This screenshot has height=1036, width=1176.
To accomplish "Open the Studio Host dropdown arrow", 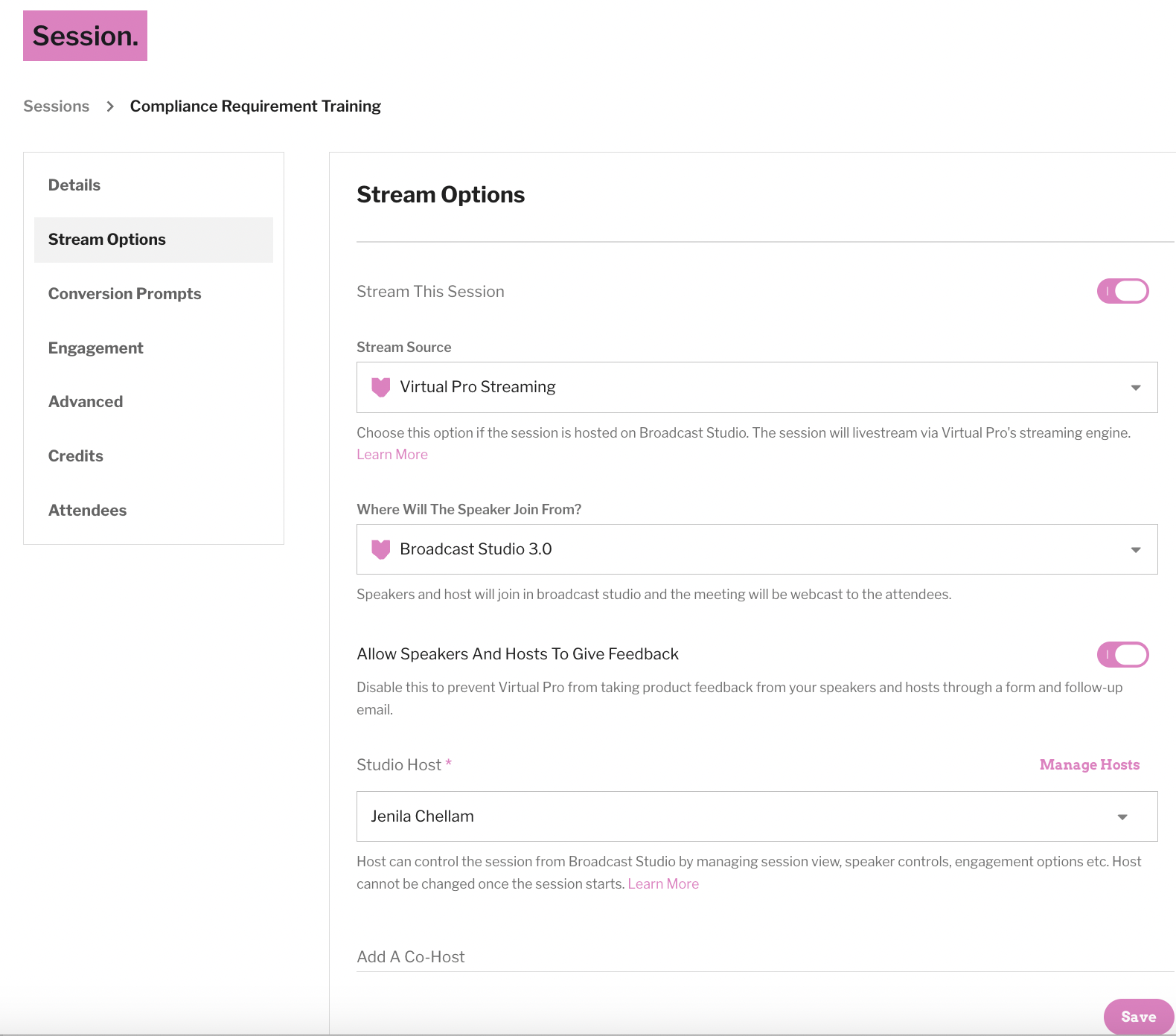I will pos(1122,817).
